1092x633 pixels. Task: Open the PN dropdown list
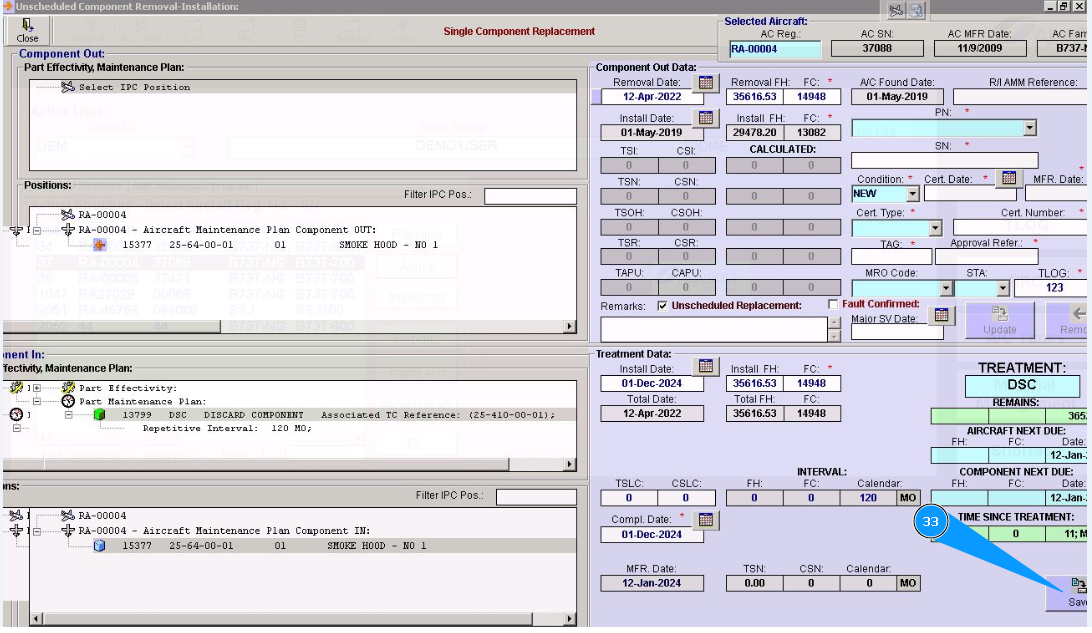tap(1030, 128)
